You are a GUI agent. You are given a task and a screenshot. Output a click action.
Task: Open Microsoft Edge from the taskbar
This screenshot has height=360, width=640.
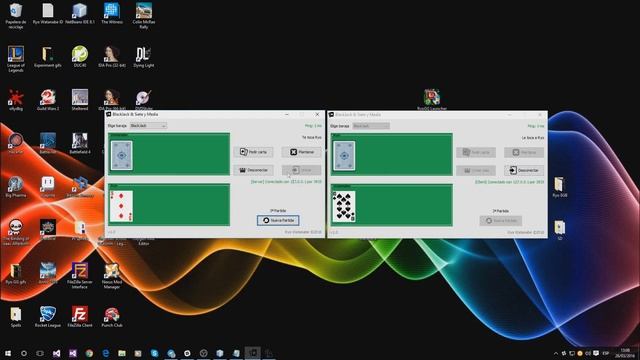point(106,353)
